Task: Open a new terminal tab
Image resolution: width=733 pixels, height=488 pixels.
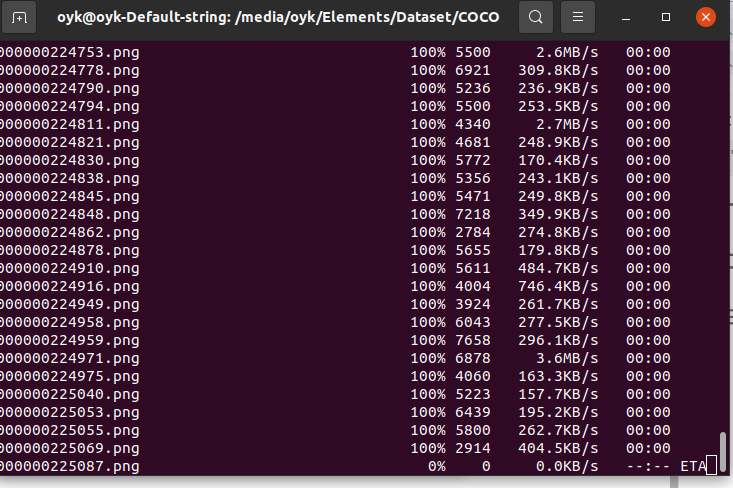Action: [x=19, y=18]
